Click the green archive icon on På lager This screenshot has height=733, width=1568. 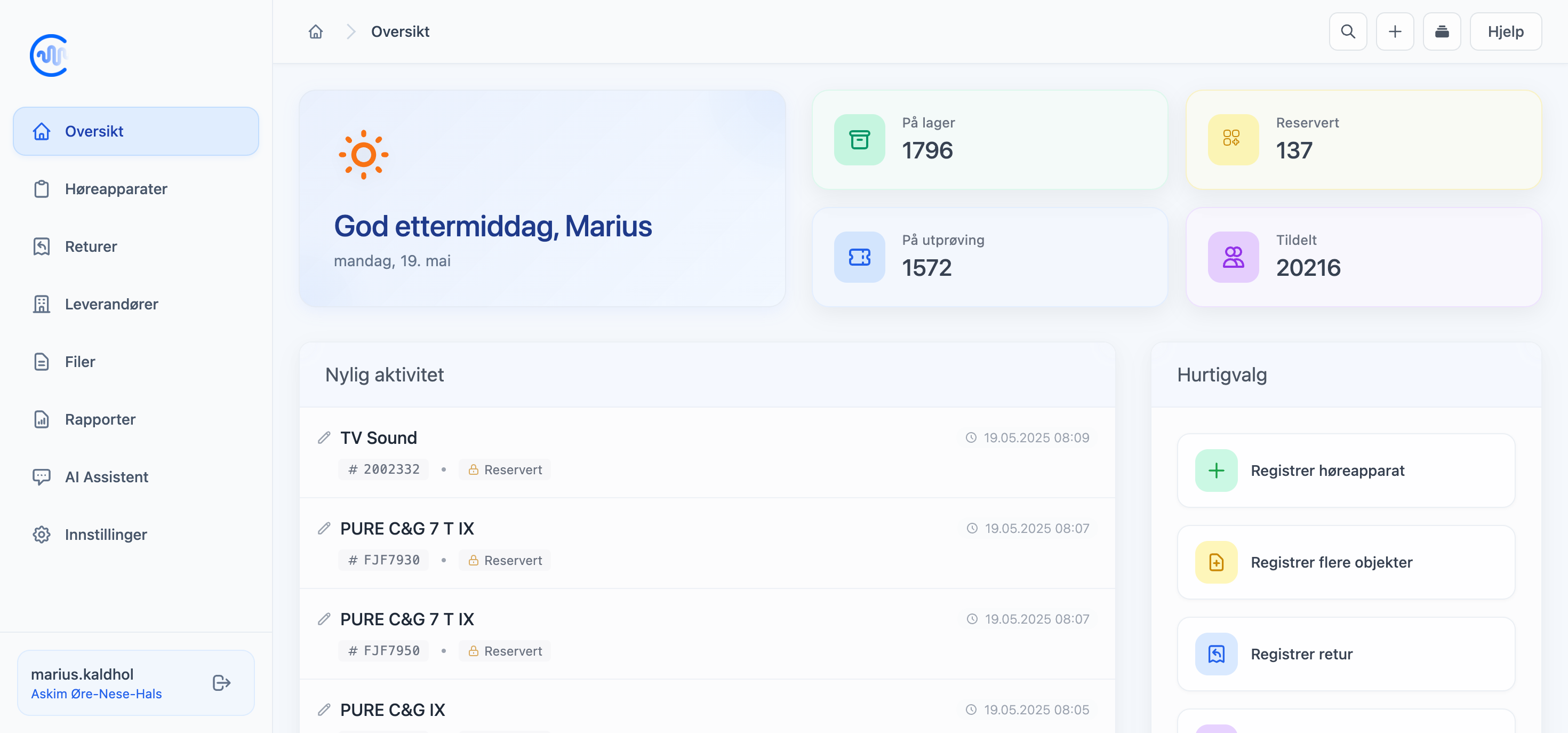point(859,140)
